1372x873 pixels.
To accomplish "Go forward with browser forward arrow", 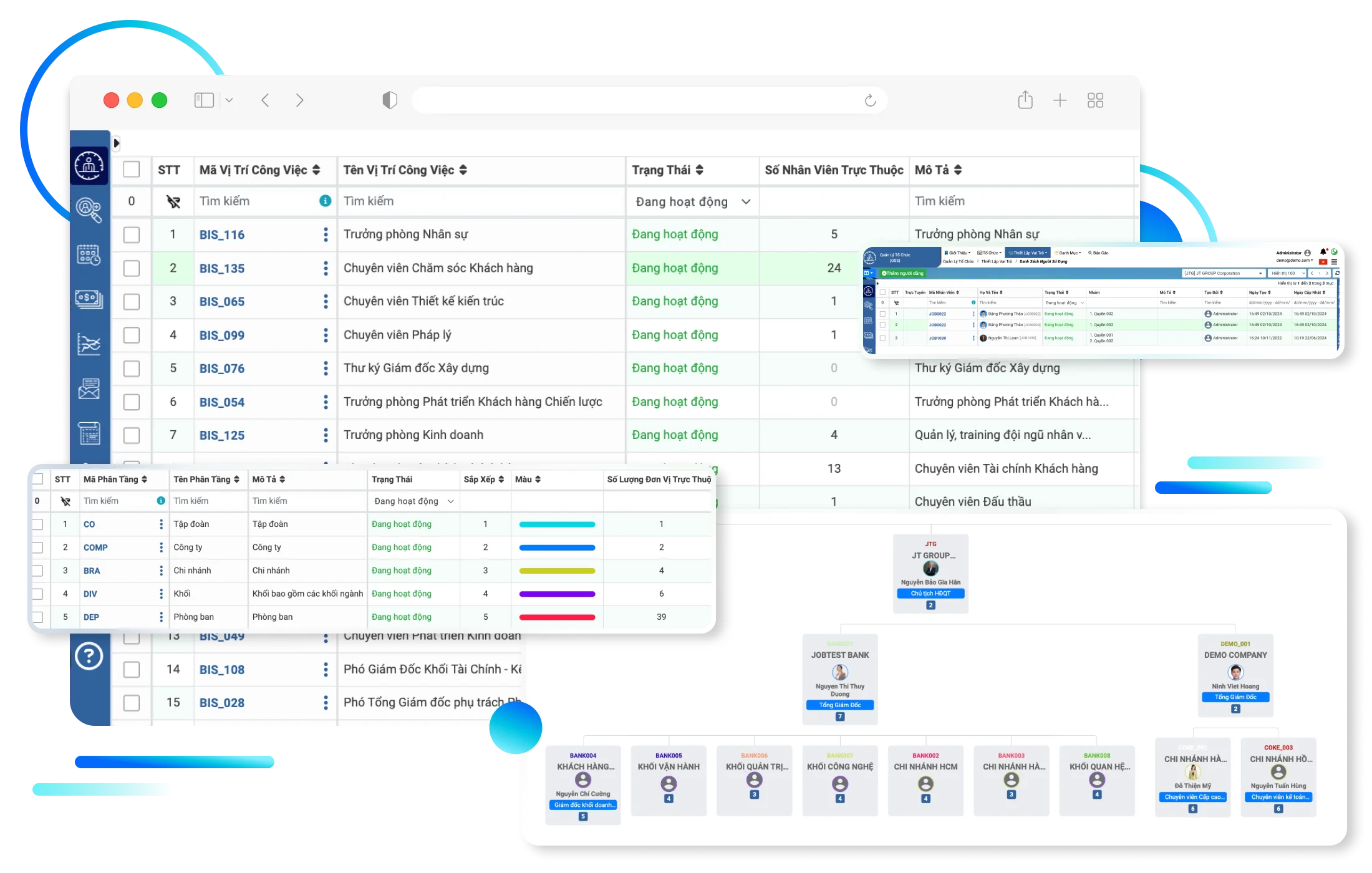I will point(300,100).
